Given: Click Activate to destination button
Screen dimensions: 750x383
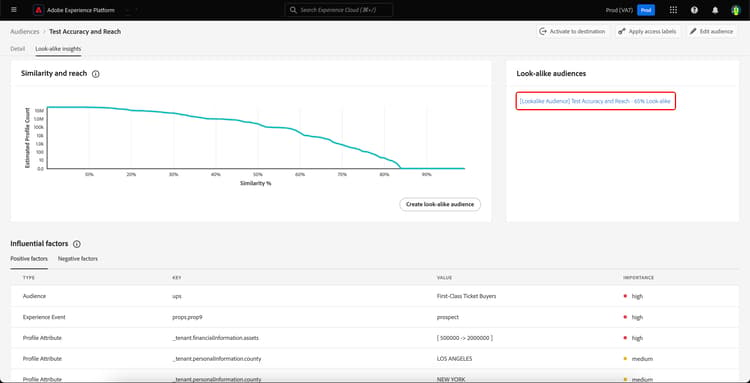Looking at the screenshot, I should pyautogui.click(x=573, y=32).
